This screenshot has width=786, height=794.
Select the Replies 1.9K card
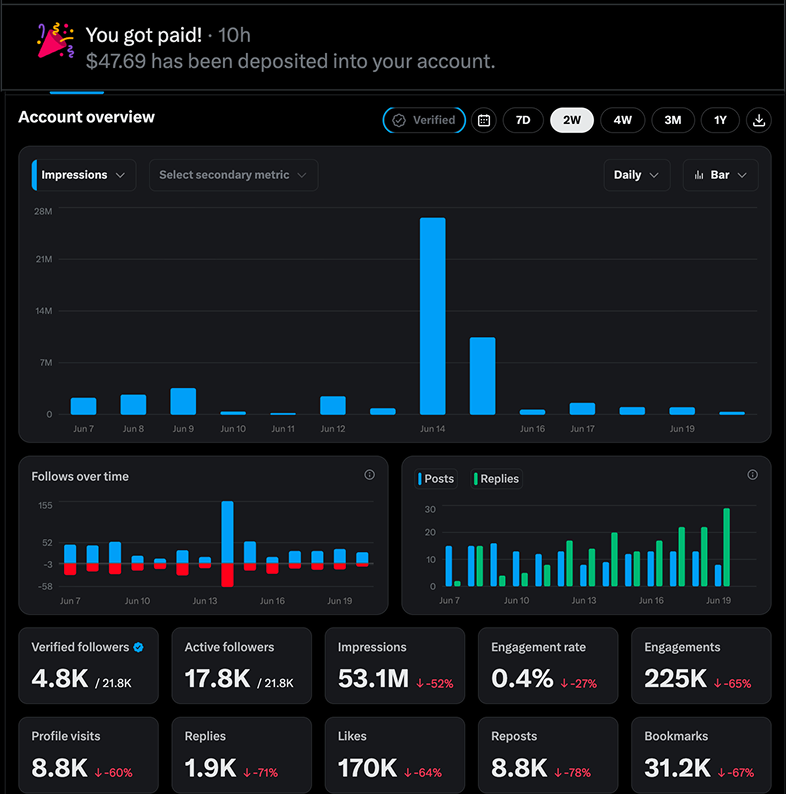coord(242,755)
